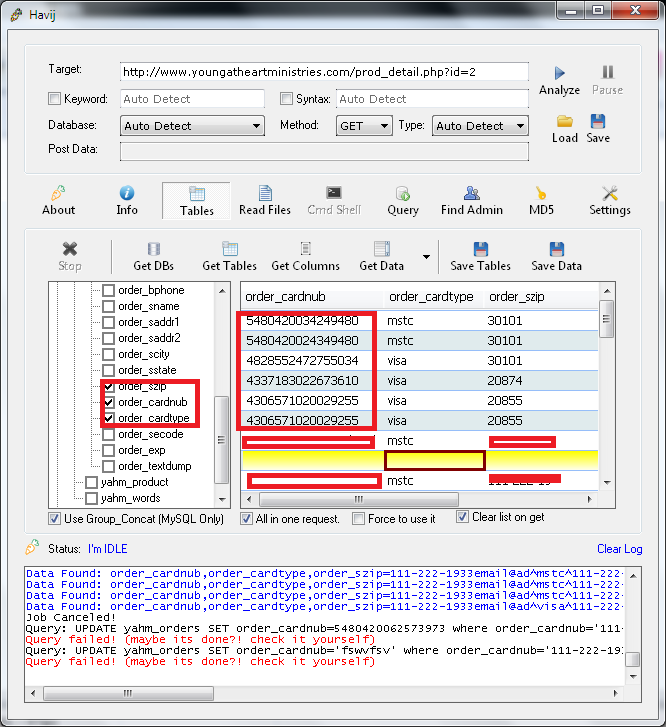Click the log panel scroll up arrow
The width and height of the screenshot is (666, 727).
633,576
